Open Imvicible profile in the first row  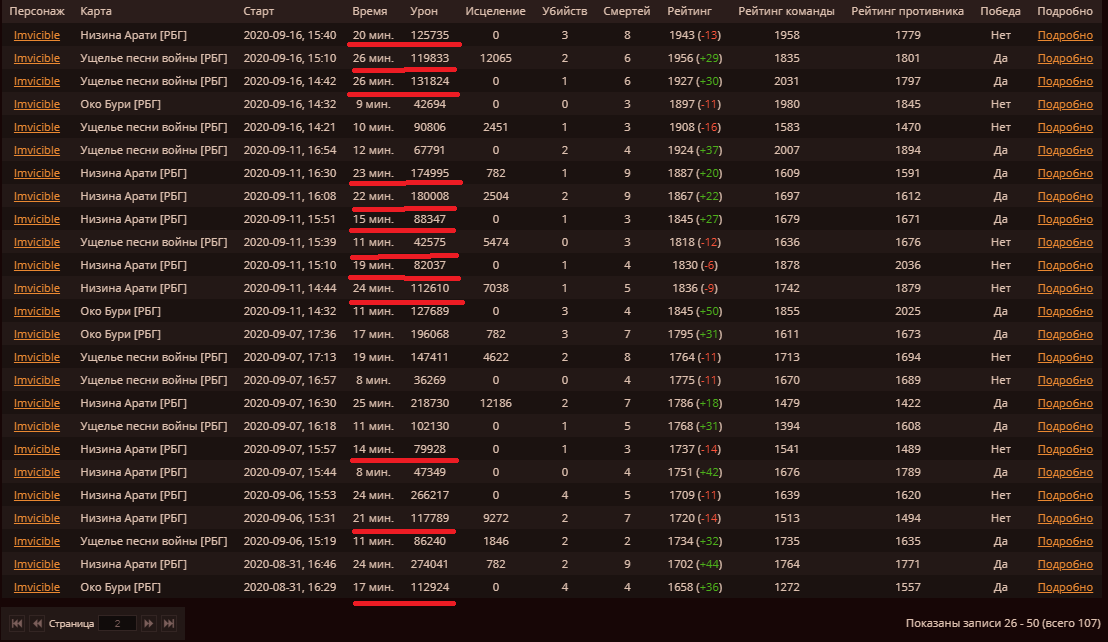37,35
